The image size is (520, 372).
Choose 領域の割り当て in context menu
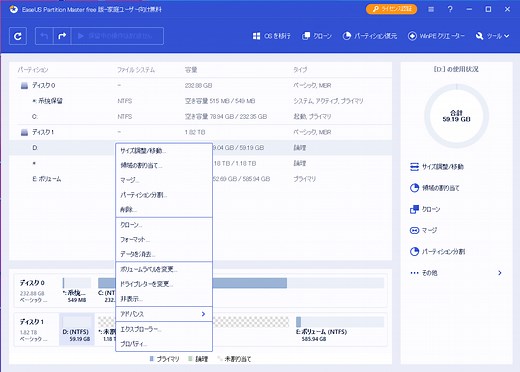(x=164, y=165)
